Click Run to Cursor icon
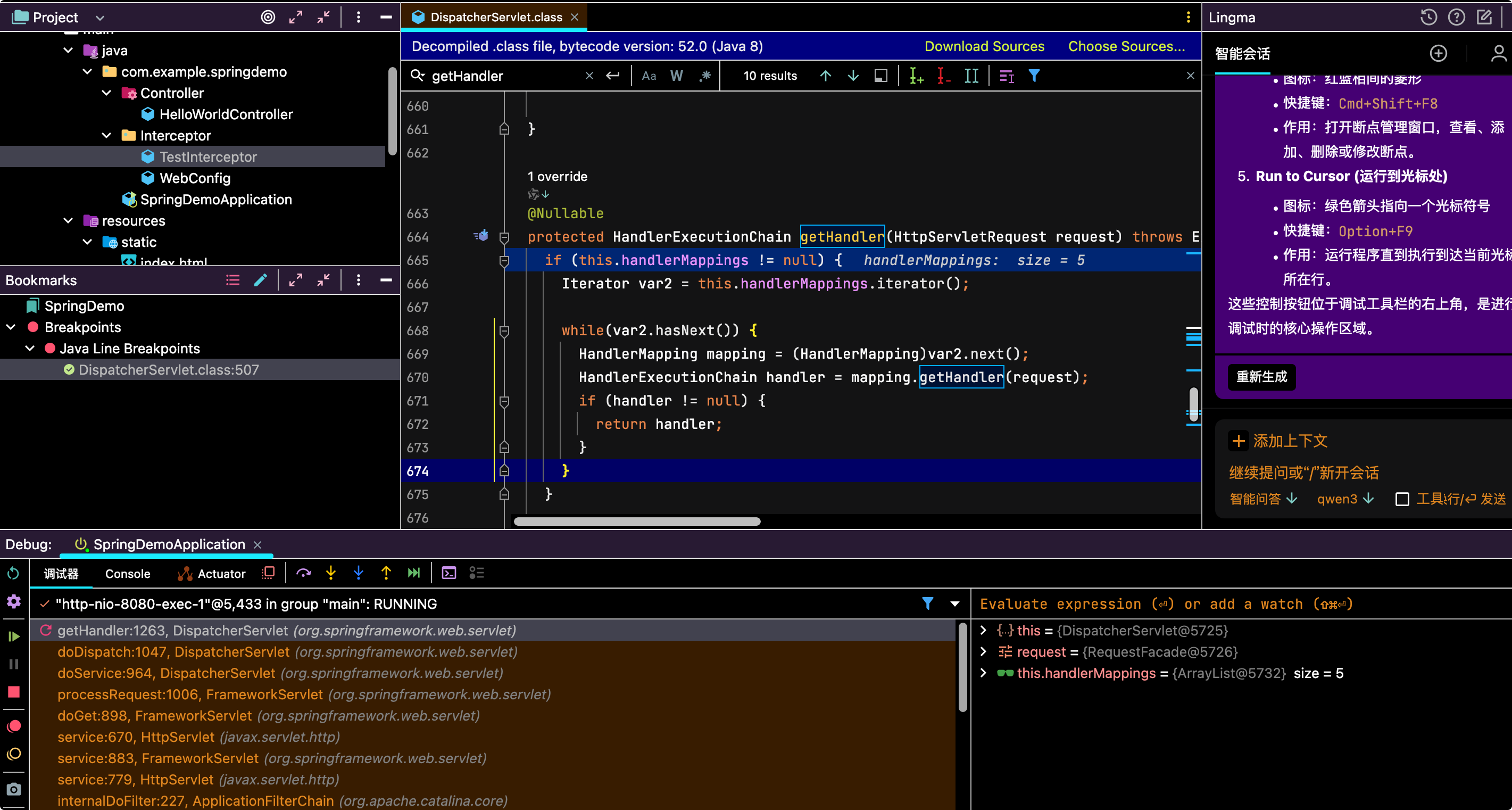Image resolution: width=1512 pixels, height=810 pixels. point(414,574)
